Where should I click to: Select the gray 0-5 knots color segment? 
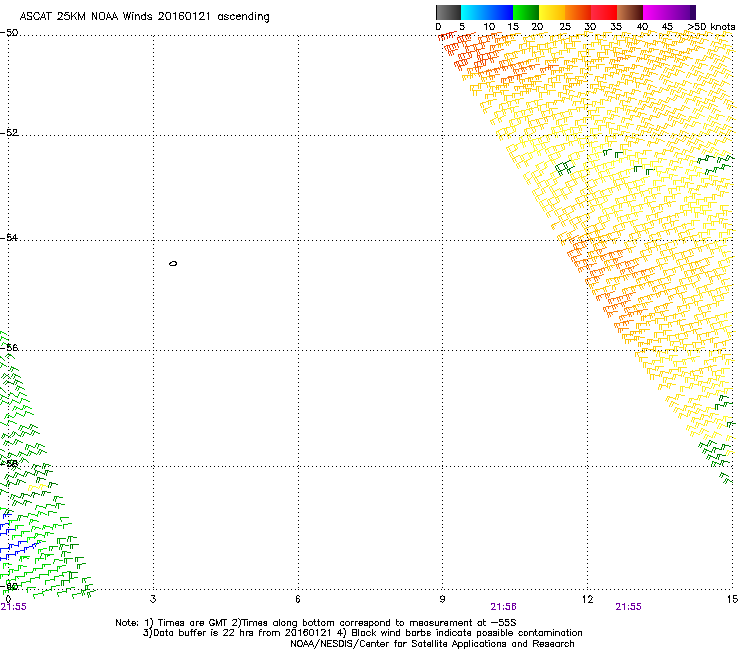click(x=448, y=12)
